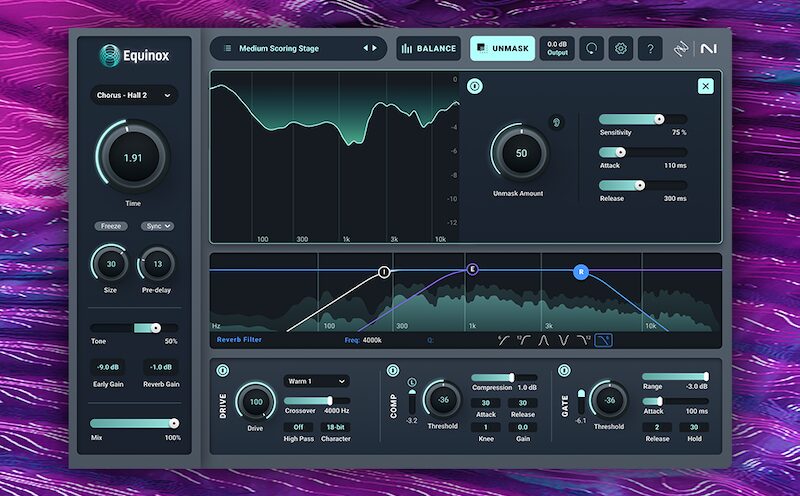Click the Early Gain -9.0 dB field
The image size is (800, 496).
point(108,367)
